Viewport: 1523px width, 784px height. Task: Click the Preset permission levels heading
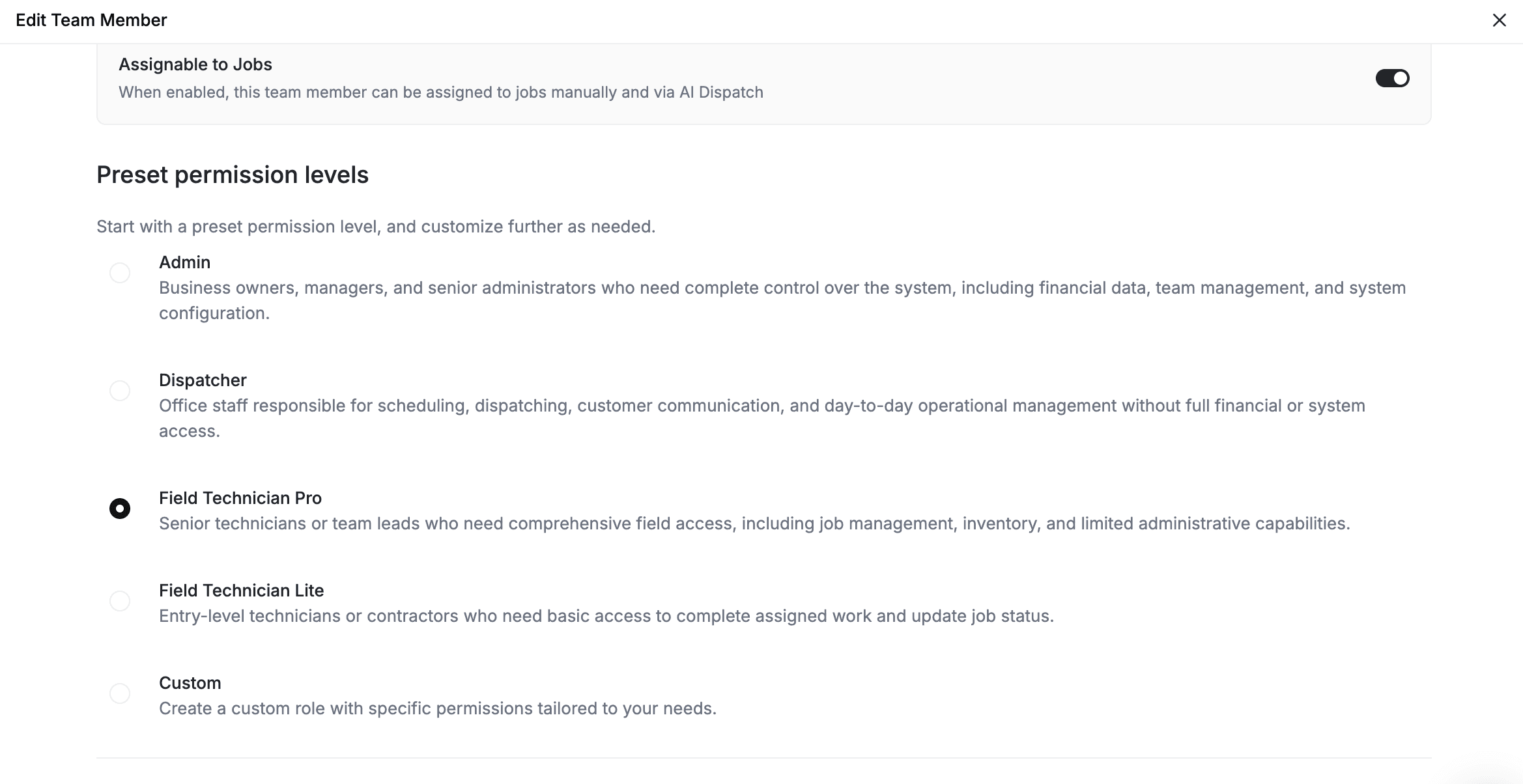tap(232, 175)
